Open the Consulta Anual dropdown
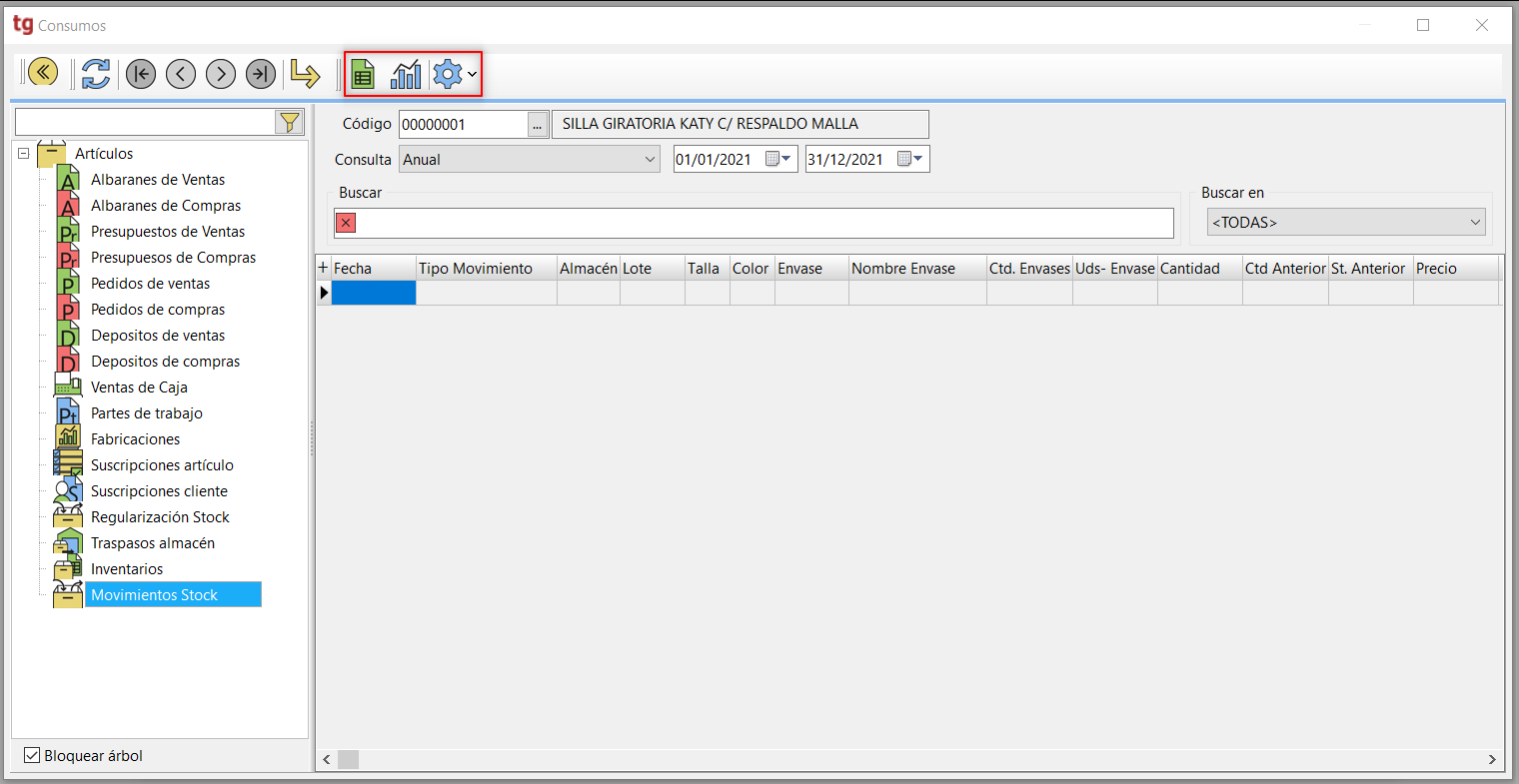1519x784 pixels. tap(530, 160)
